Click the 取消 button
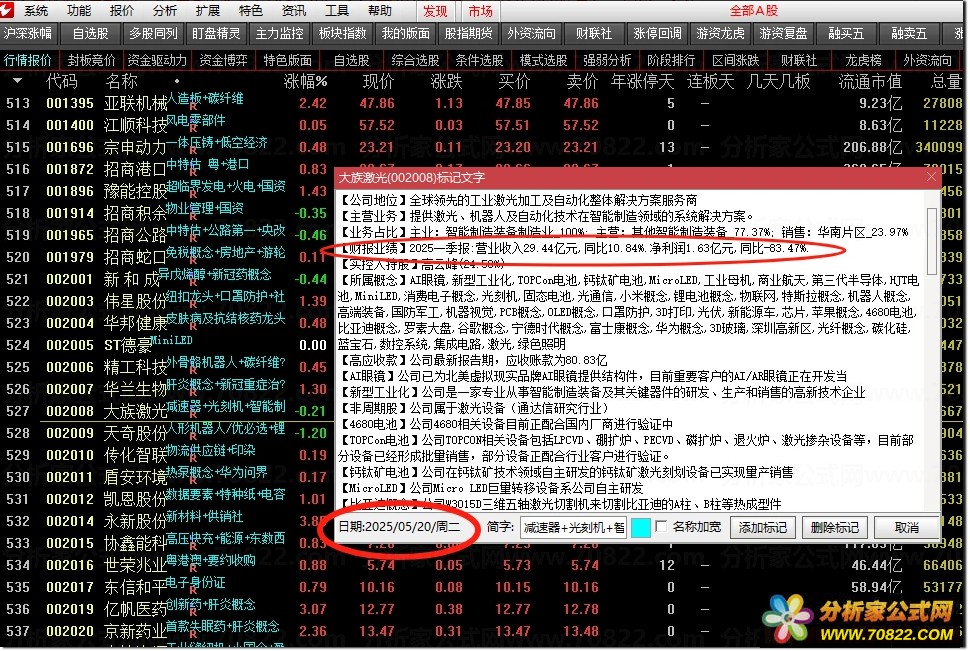The image size is (970, 651). pyautogui.click(x=906, y=527)
